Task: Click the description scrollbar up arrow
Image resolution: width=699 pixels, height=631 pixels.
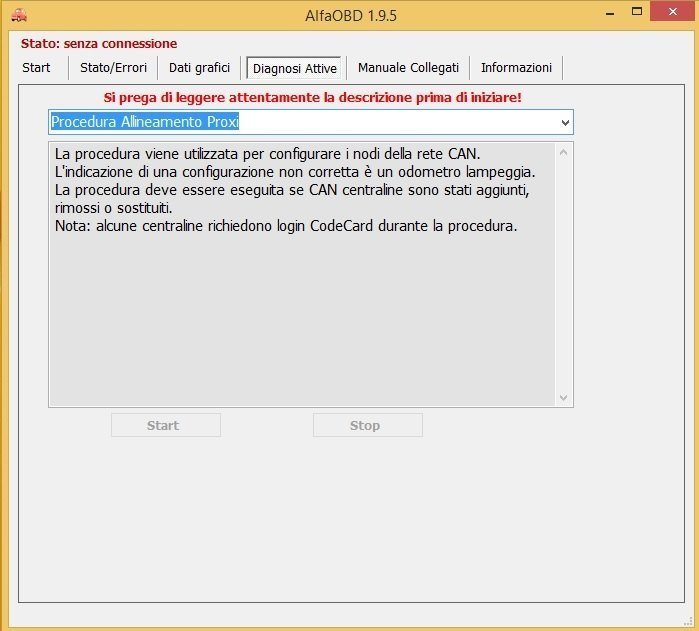Action: point(563,153)
